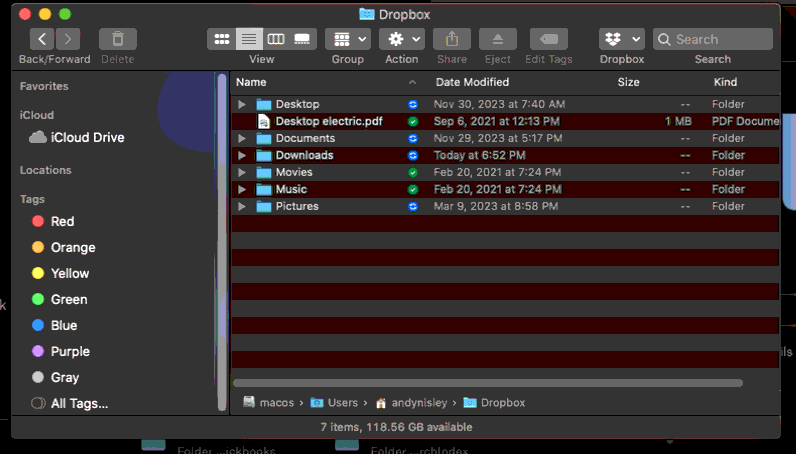
Task: Open the Action gear menu
Action: (402, 39)
